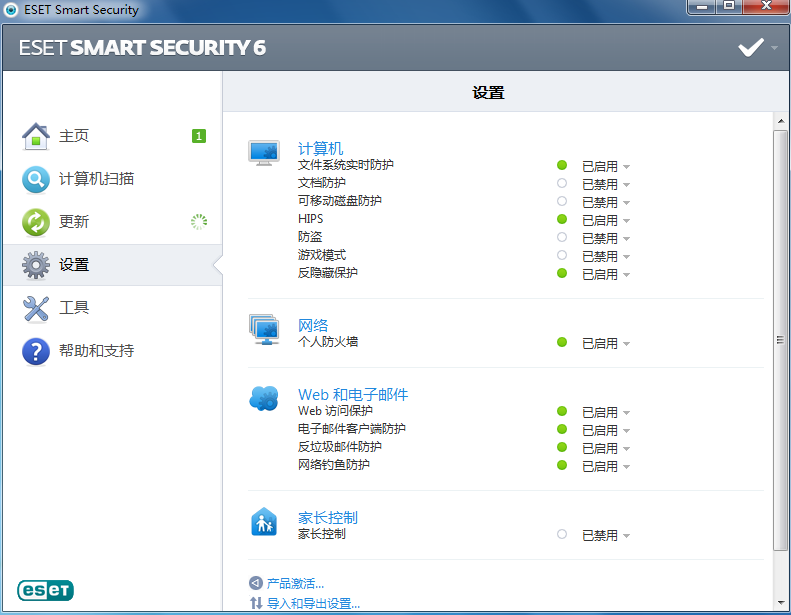Expand 已启用 dropdown for HIPS
This screenshot has width=791, height=615.
[605, 220]
